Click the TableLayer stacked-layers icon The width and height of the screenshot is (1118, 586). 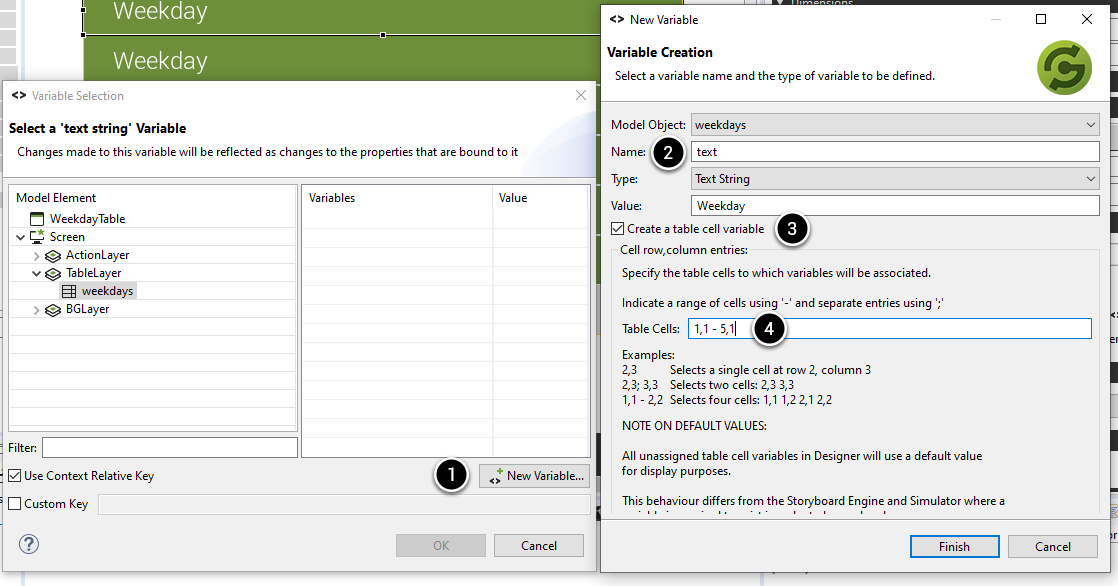pyautogui.click(x=52, y=272)
